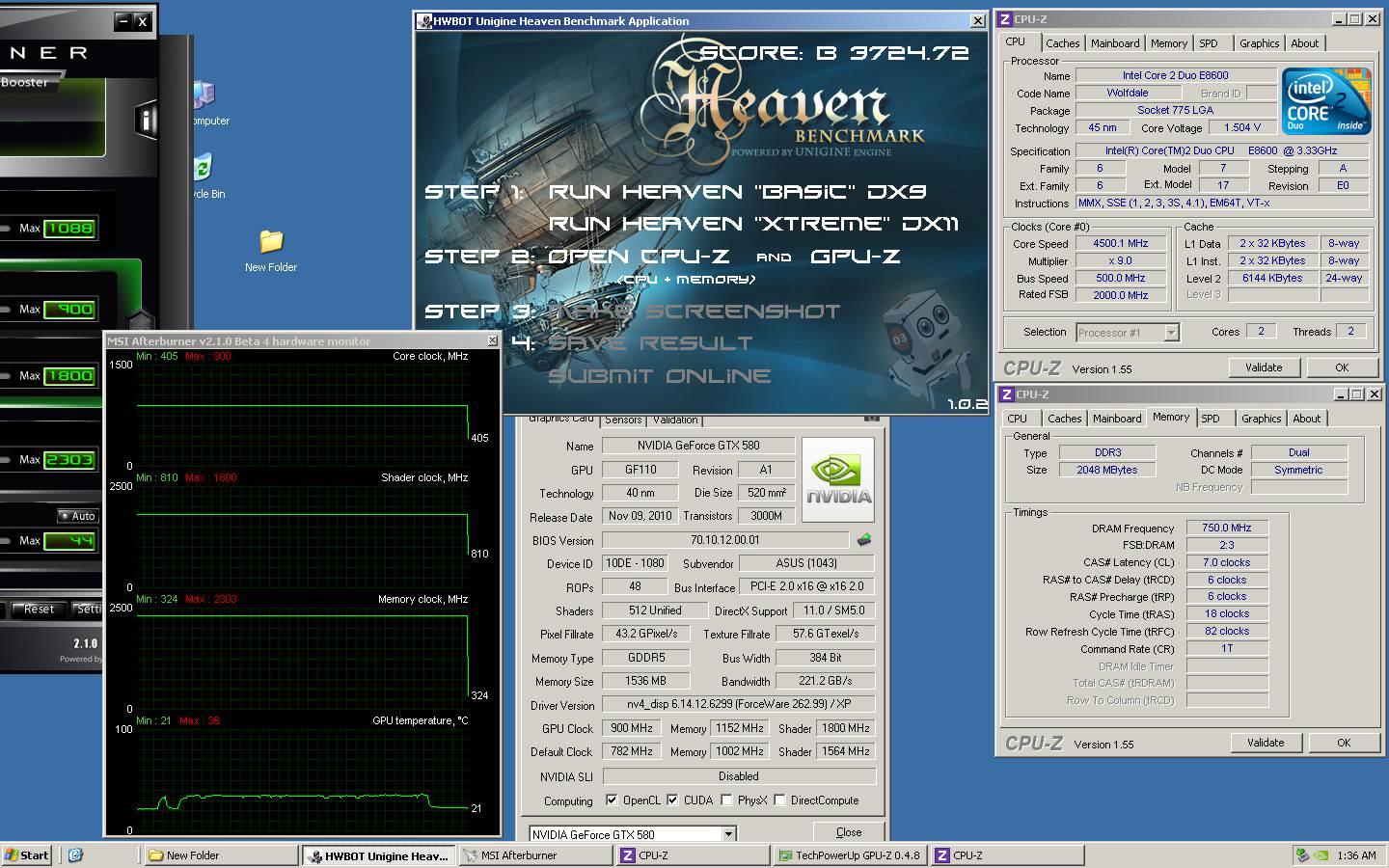Click the GPU temperature graph in monitor
Screen dimensions: 1389x868
click(x=303, y=779)
